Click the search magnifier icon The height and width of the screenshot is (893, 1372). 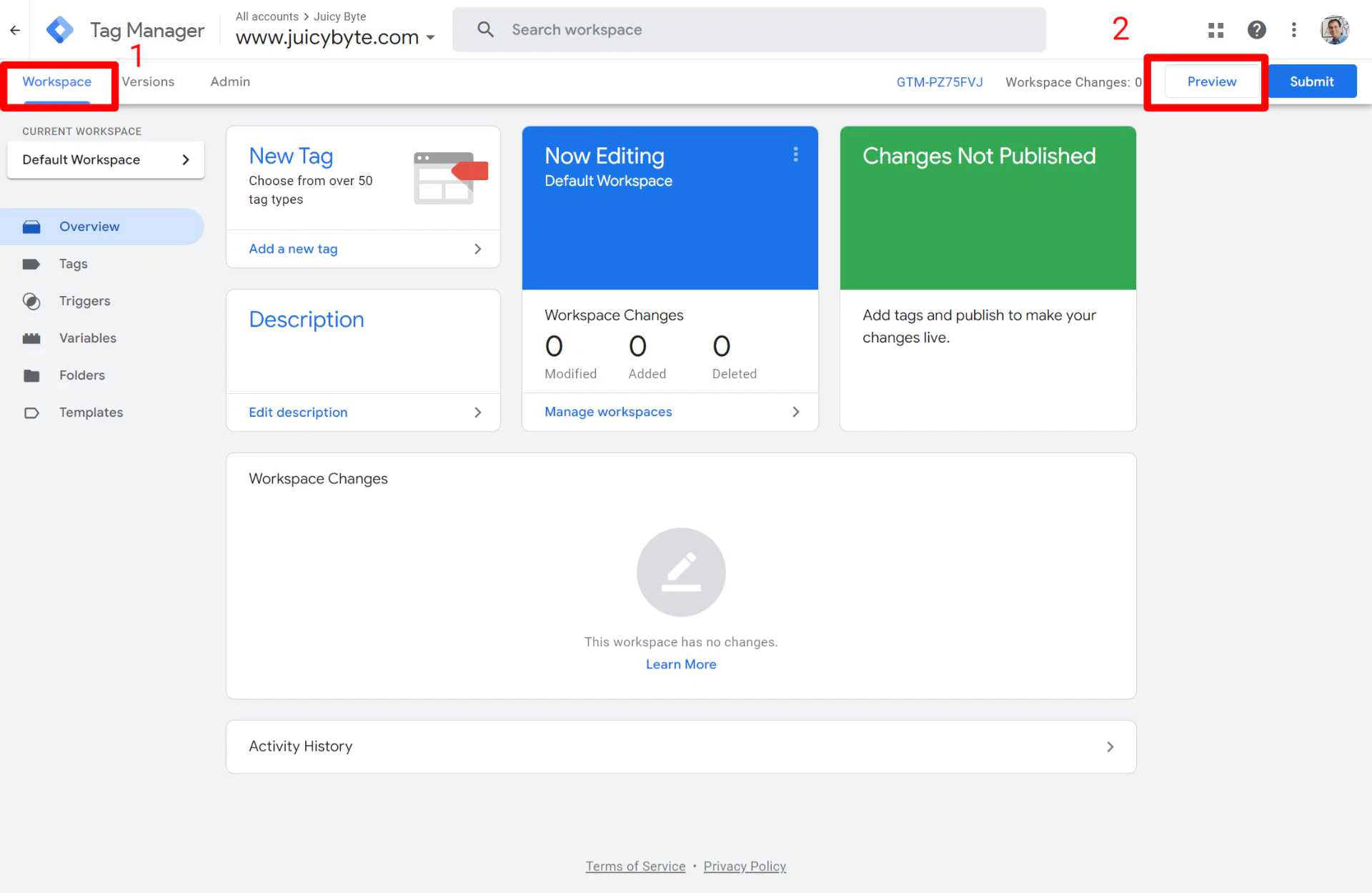coord(485,29)
